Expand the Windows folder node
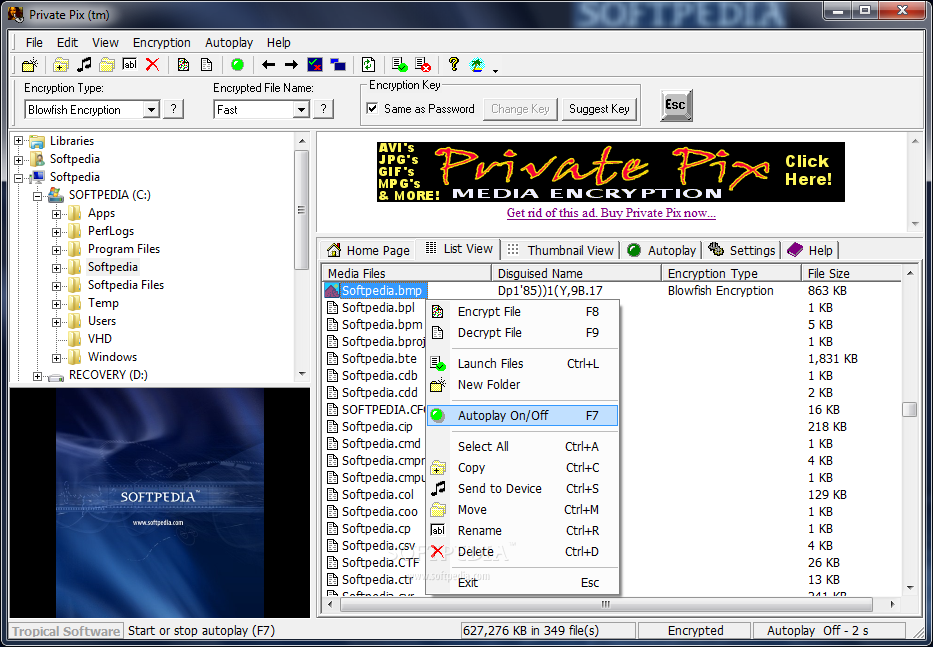Image resolution: width=933 pixels, height=647 pixels. (x=57, y=358)
